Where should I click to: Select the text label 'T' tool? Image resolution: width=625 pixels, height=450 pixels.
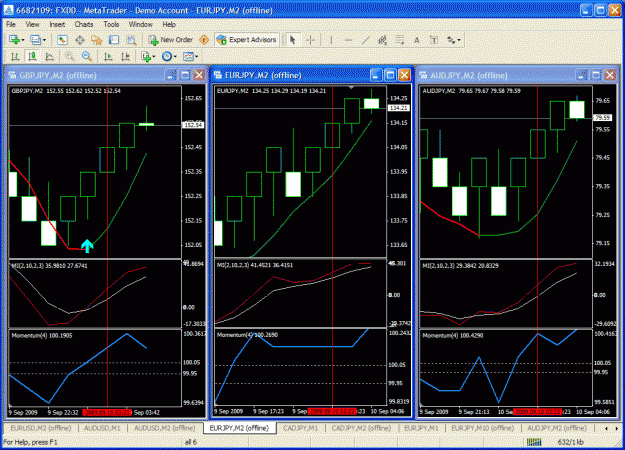[x=434, y=40]
